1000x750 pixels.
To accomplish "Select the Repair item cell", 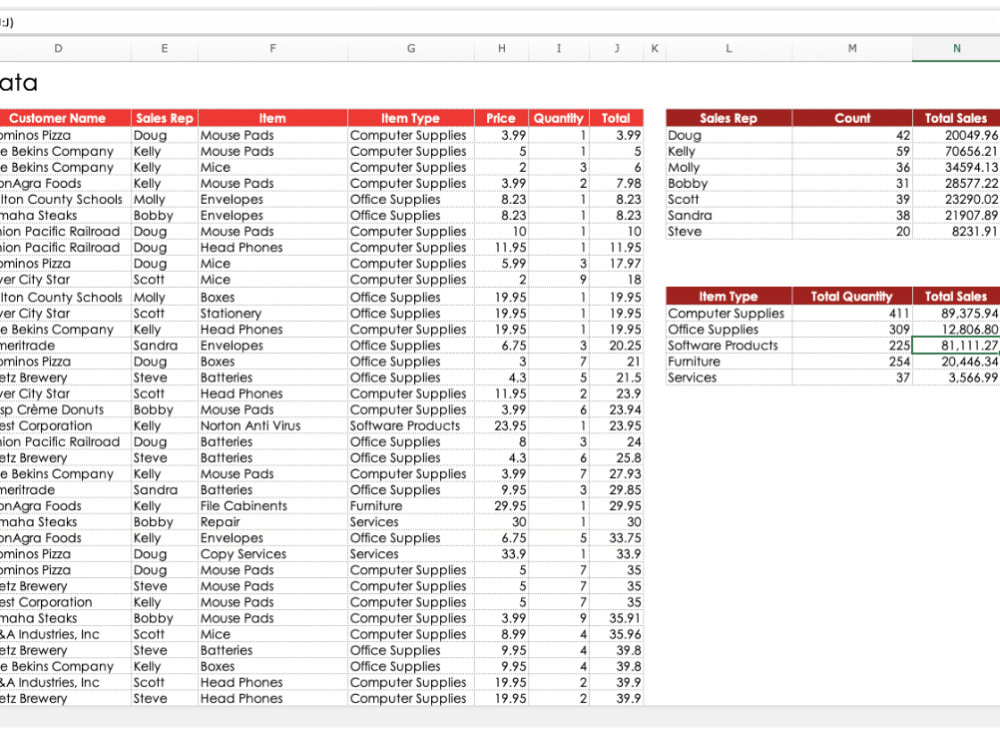I will (x=273, y=522).
